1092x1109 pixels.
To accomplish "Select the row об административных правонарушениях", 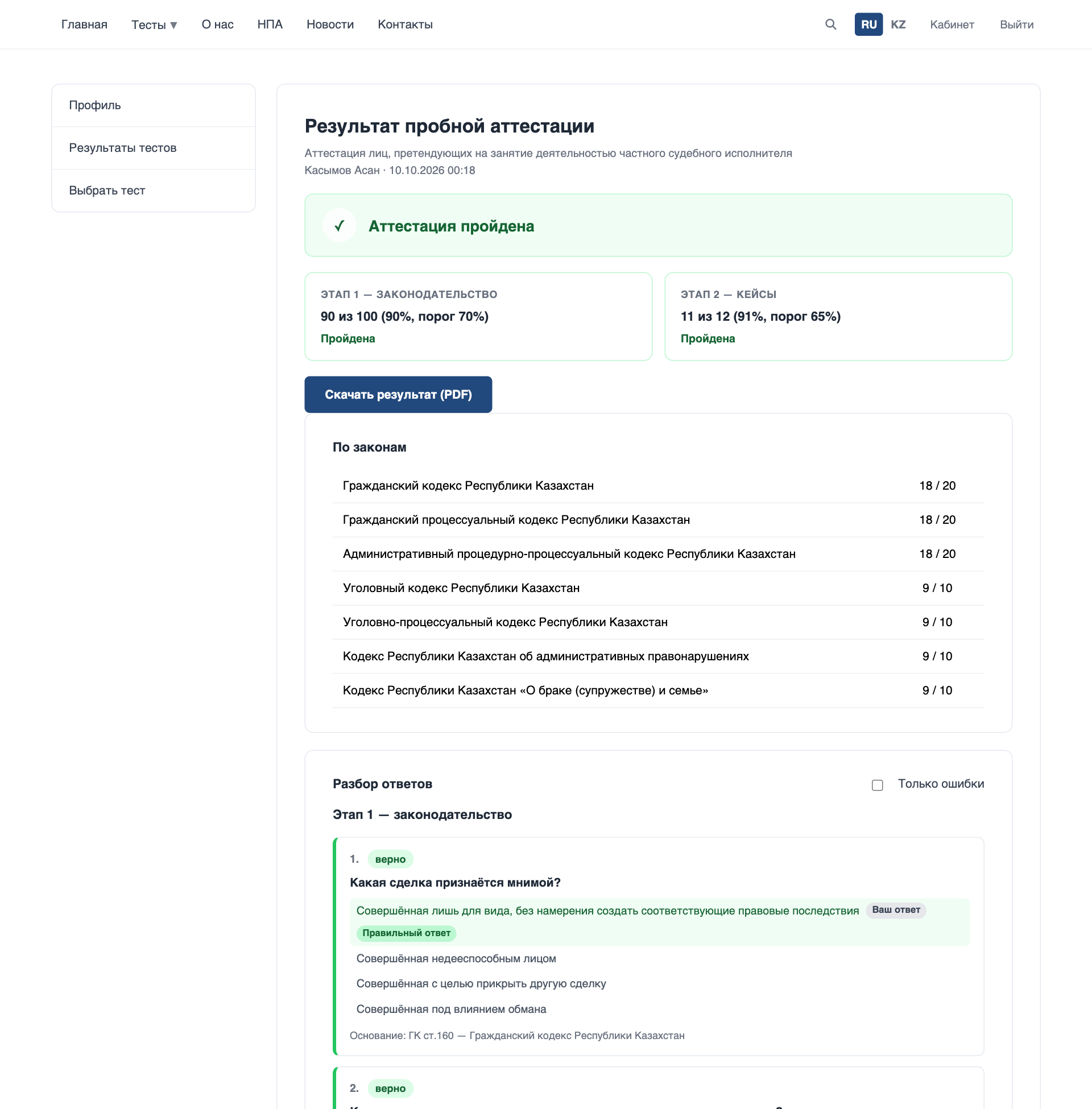I will click(659, 656).
